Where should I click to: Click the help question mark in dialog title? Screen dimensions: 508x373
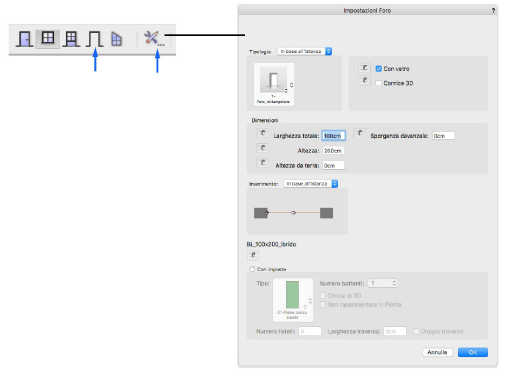point(493,11)
